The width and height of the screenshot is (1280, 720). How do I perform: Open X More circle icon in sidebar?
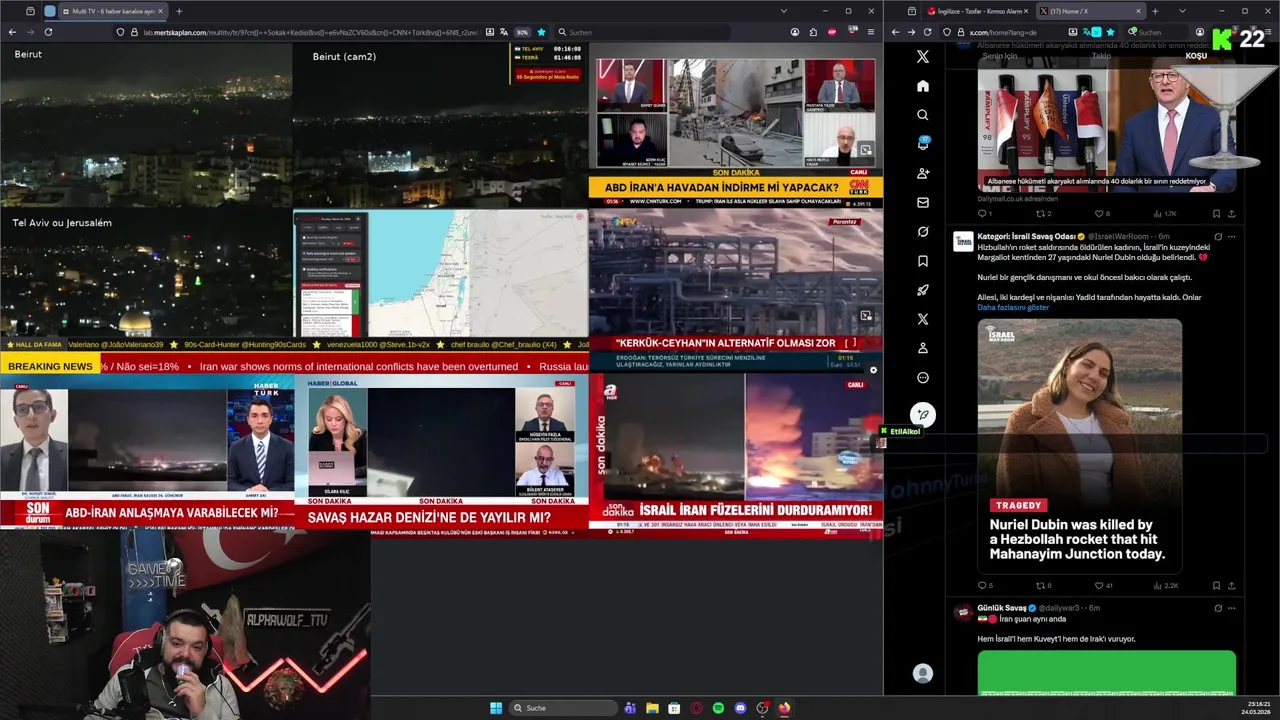click(x=923, y=378)
